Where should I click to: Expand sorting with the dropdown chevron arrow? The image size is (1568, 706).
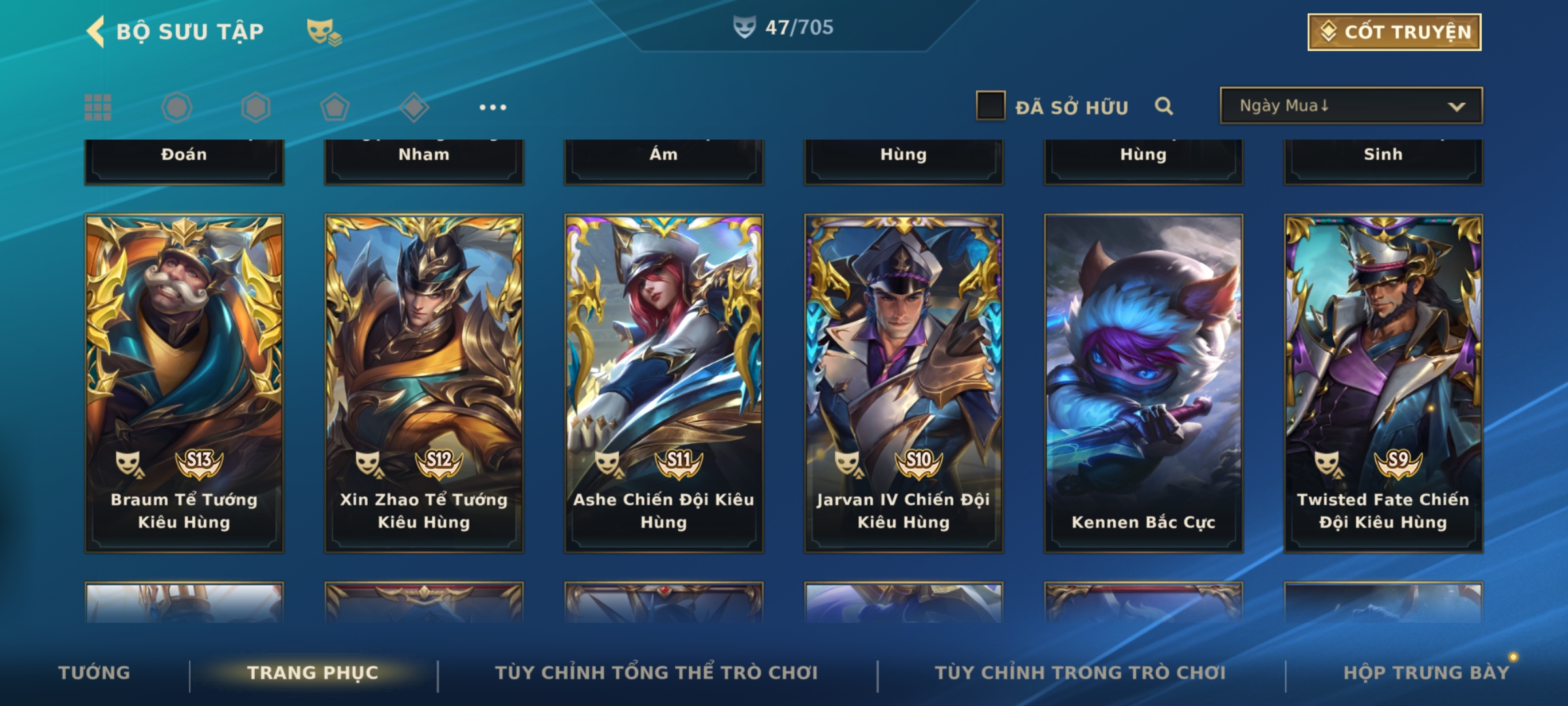[1456, 107]
